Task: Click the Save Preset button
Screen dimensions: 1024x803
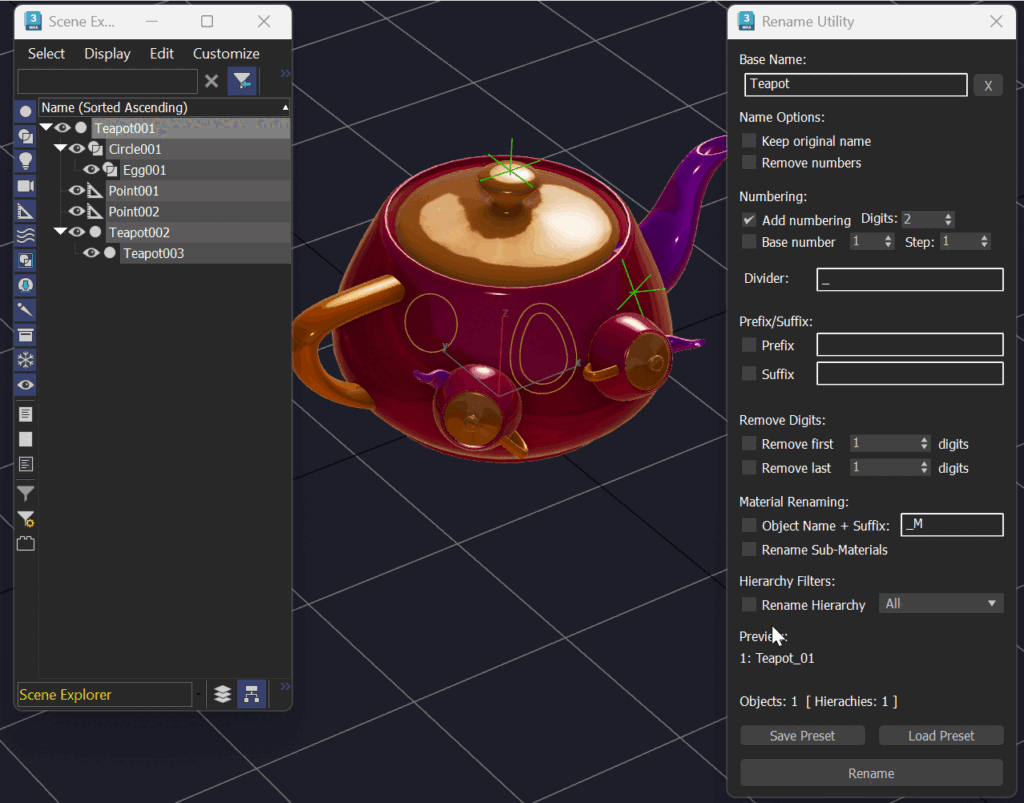Action: tap(802, 736)
